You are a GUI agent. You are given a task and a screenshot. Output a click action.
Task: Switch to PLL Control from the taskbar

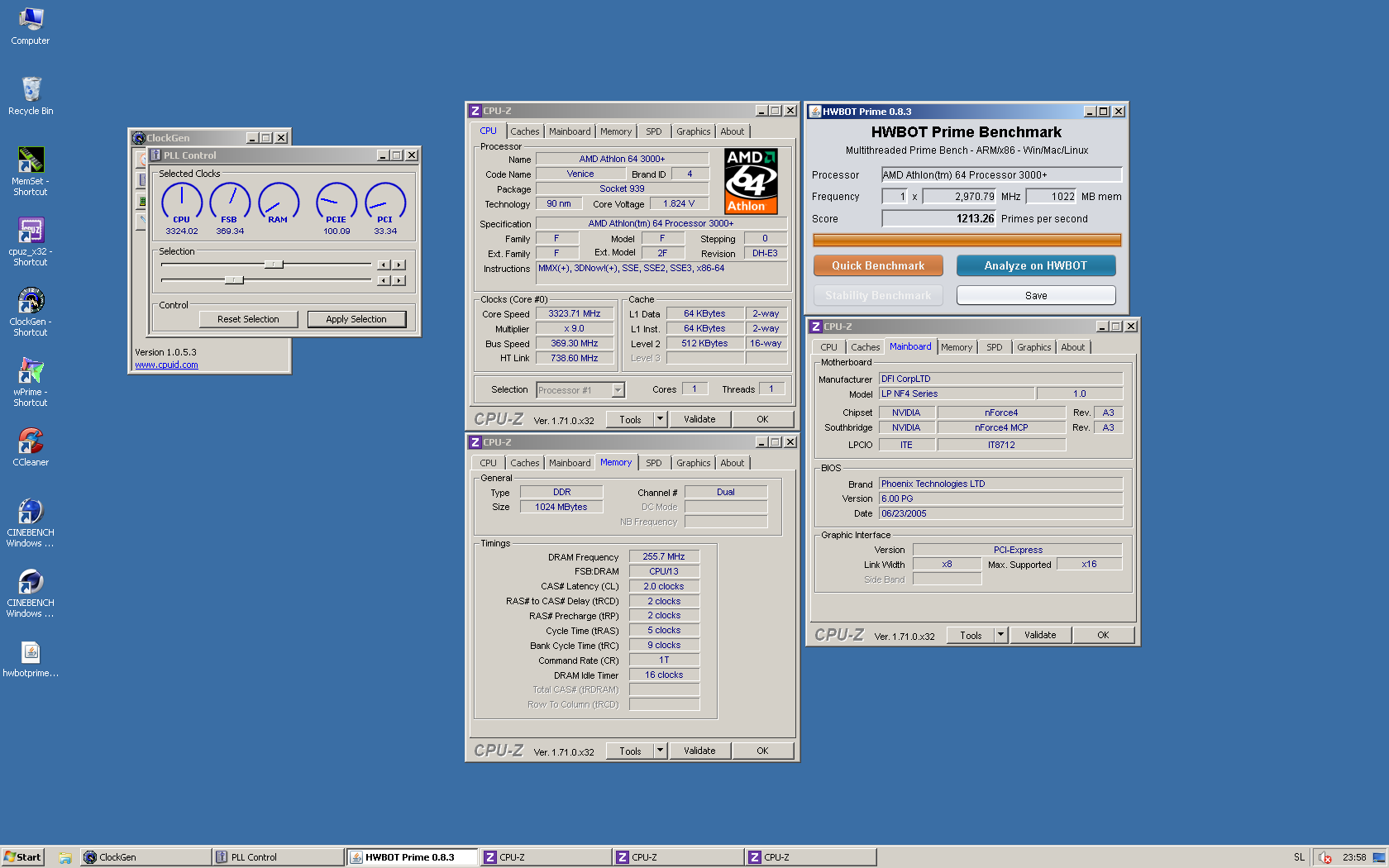(277, 857)
